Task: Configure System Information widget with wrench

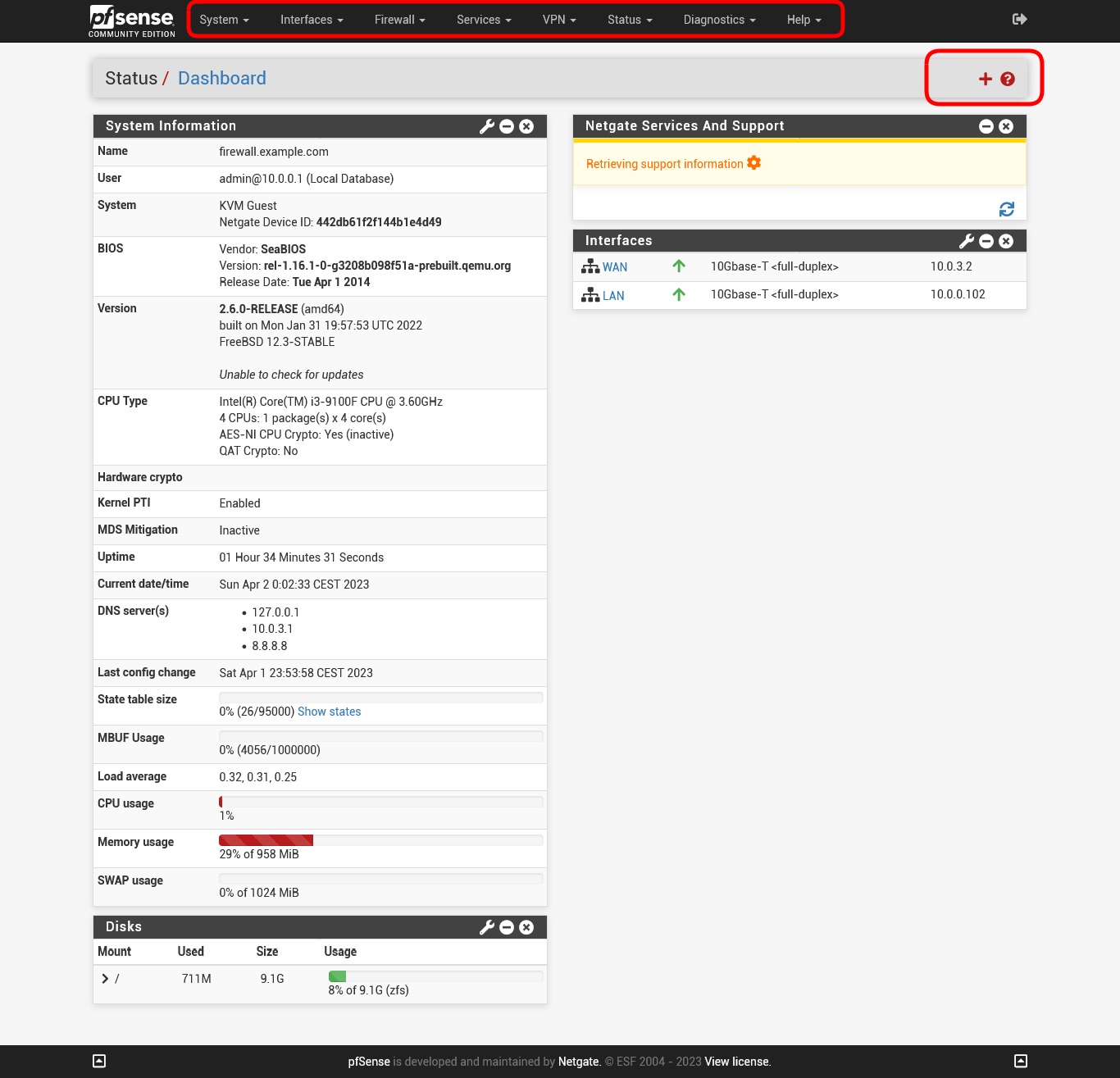Action: [x=487, y=126]
